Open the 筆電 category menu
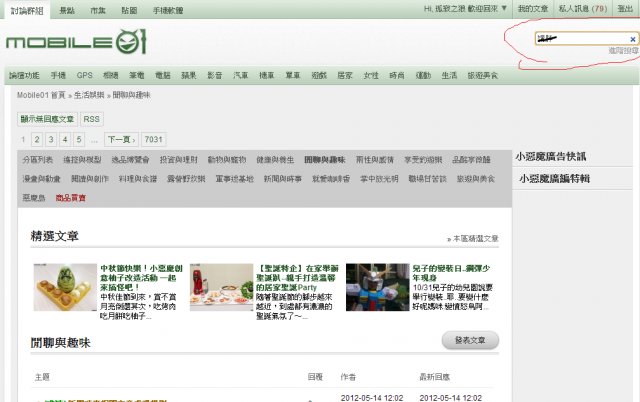 pos(137,76)
